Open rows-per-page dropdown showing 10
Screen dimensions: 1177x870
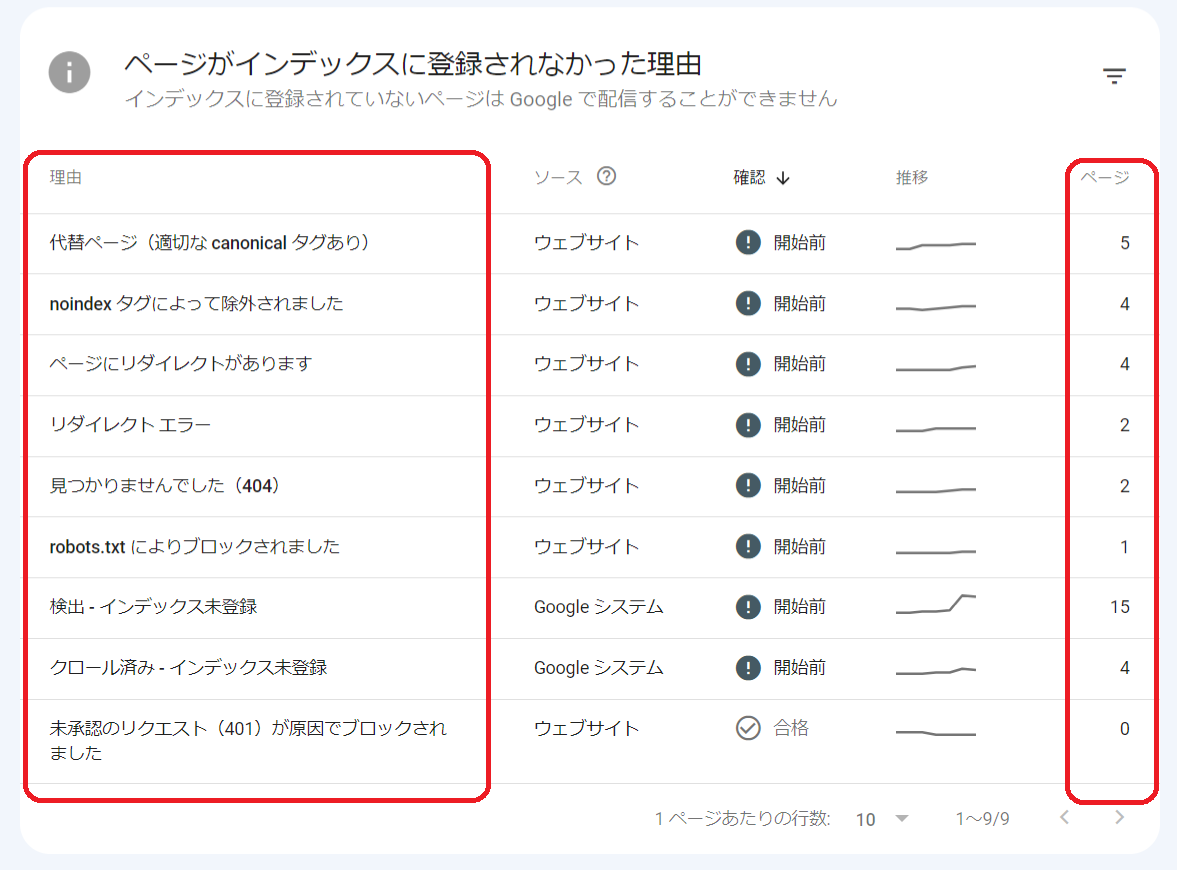coord(882,819)
